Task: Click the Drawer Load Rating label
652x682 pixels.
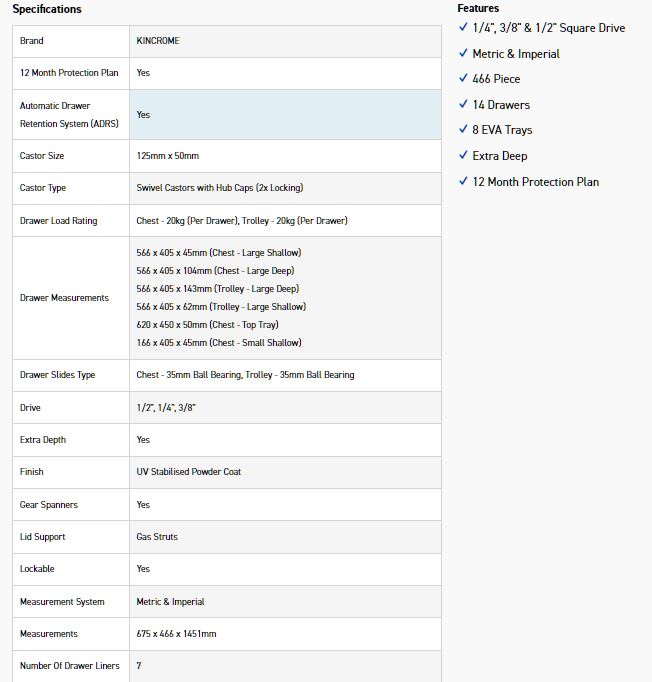Action: click(x=58, y=220)
